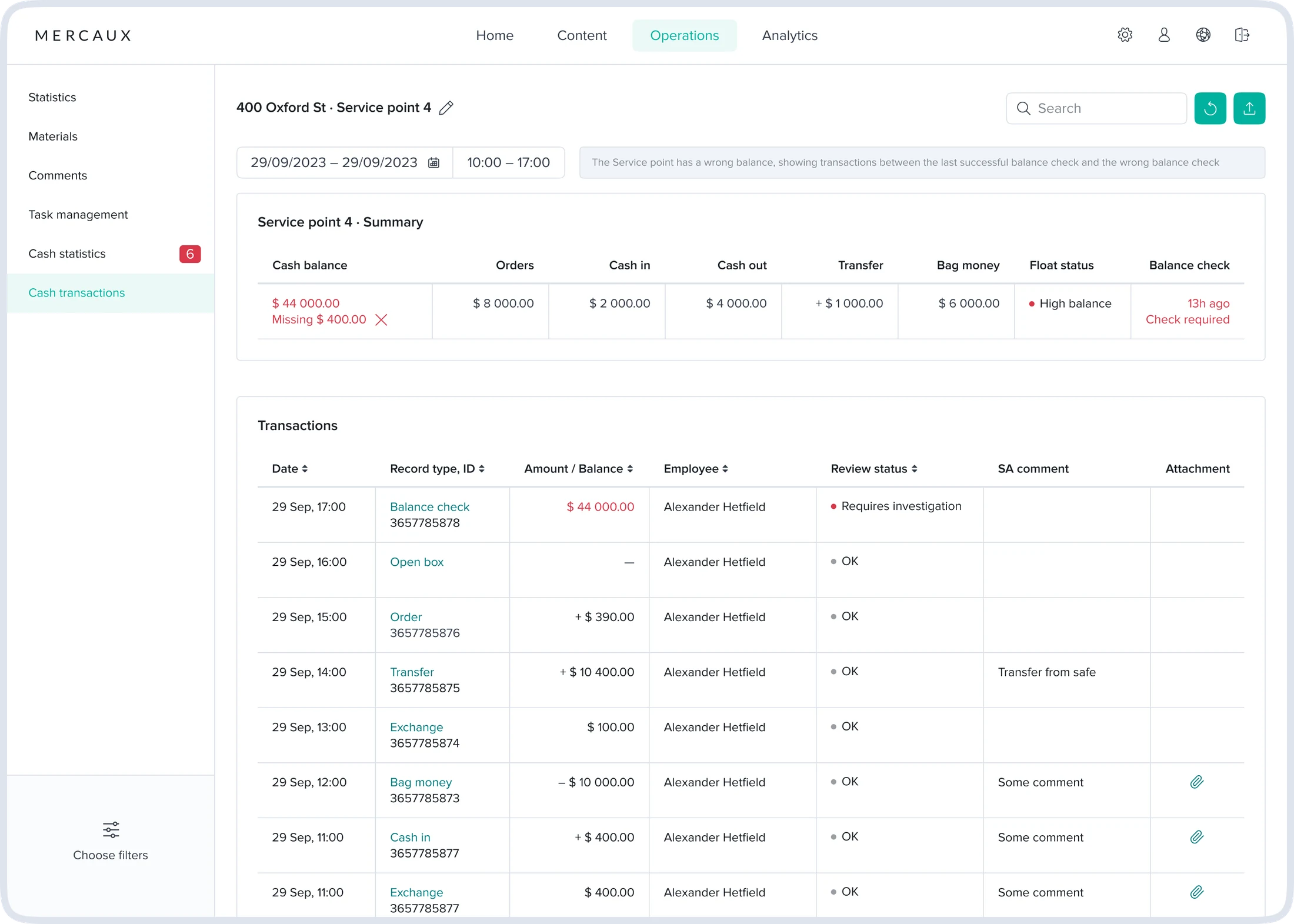Click the 29/09/2023 date range field
This screenshot has height=924, width=1294.
[345, 162]
